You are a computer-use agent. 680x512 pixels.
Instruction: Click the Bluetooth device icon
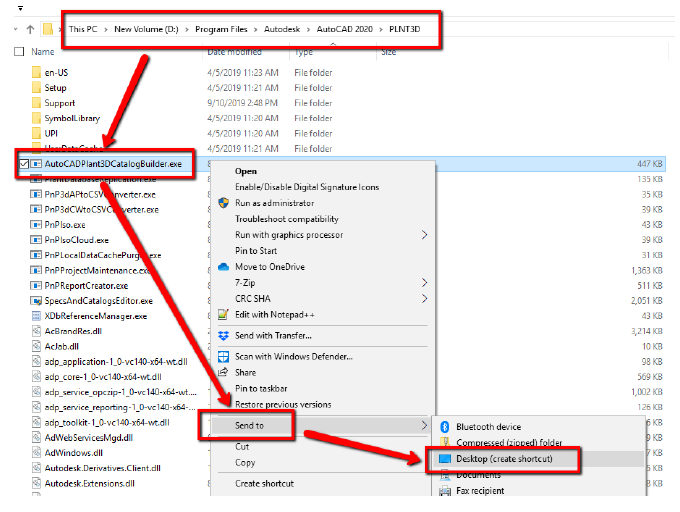click(443, 427)
